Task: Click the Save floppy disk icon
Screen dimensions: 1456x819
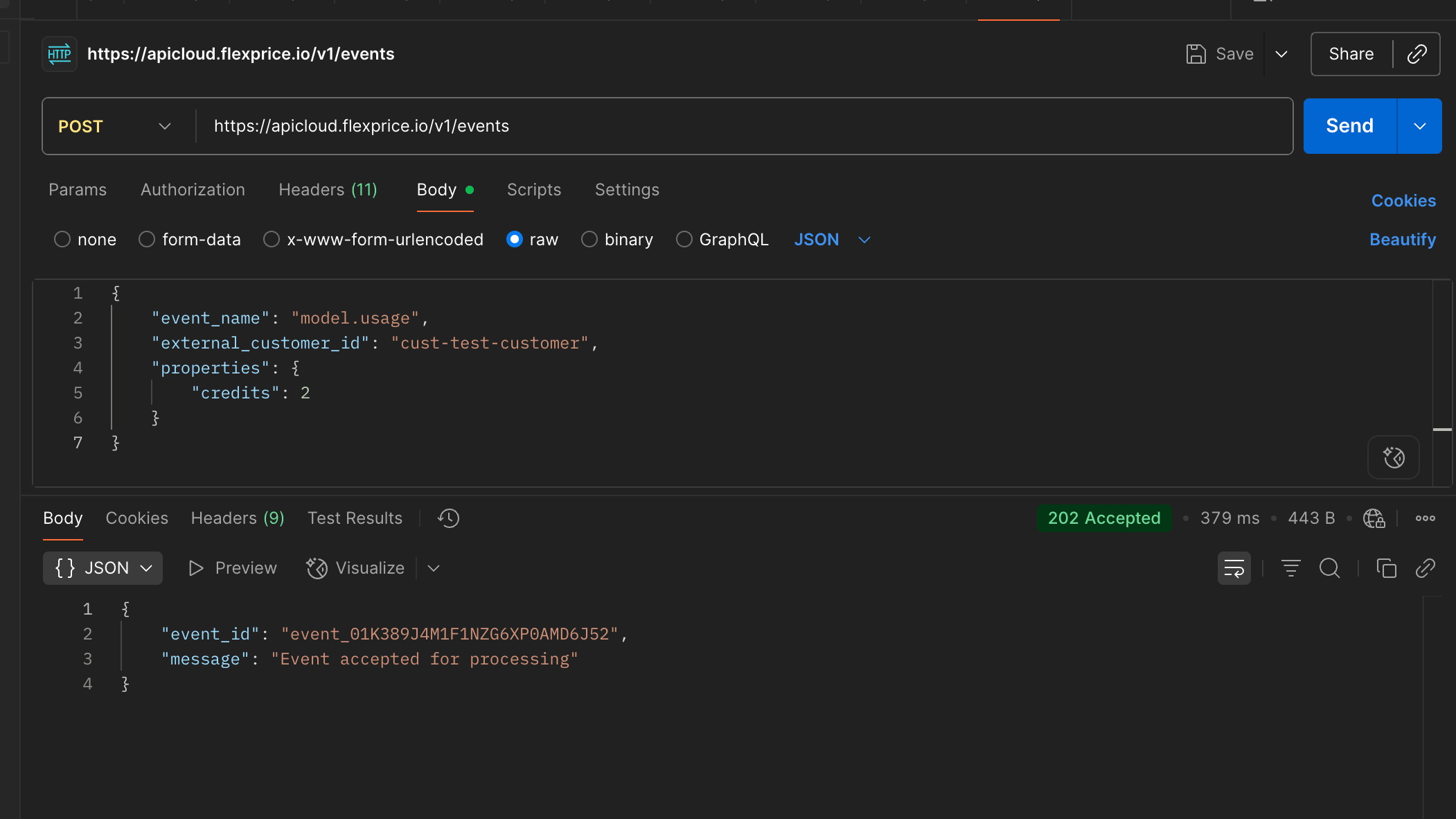Action: (1196, 54)
